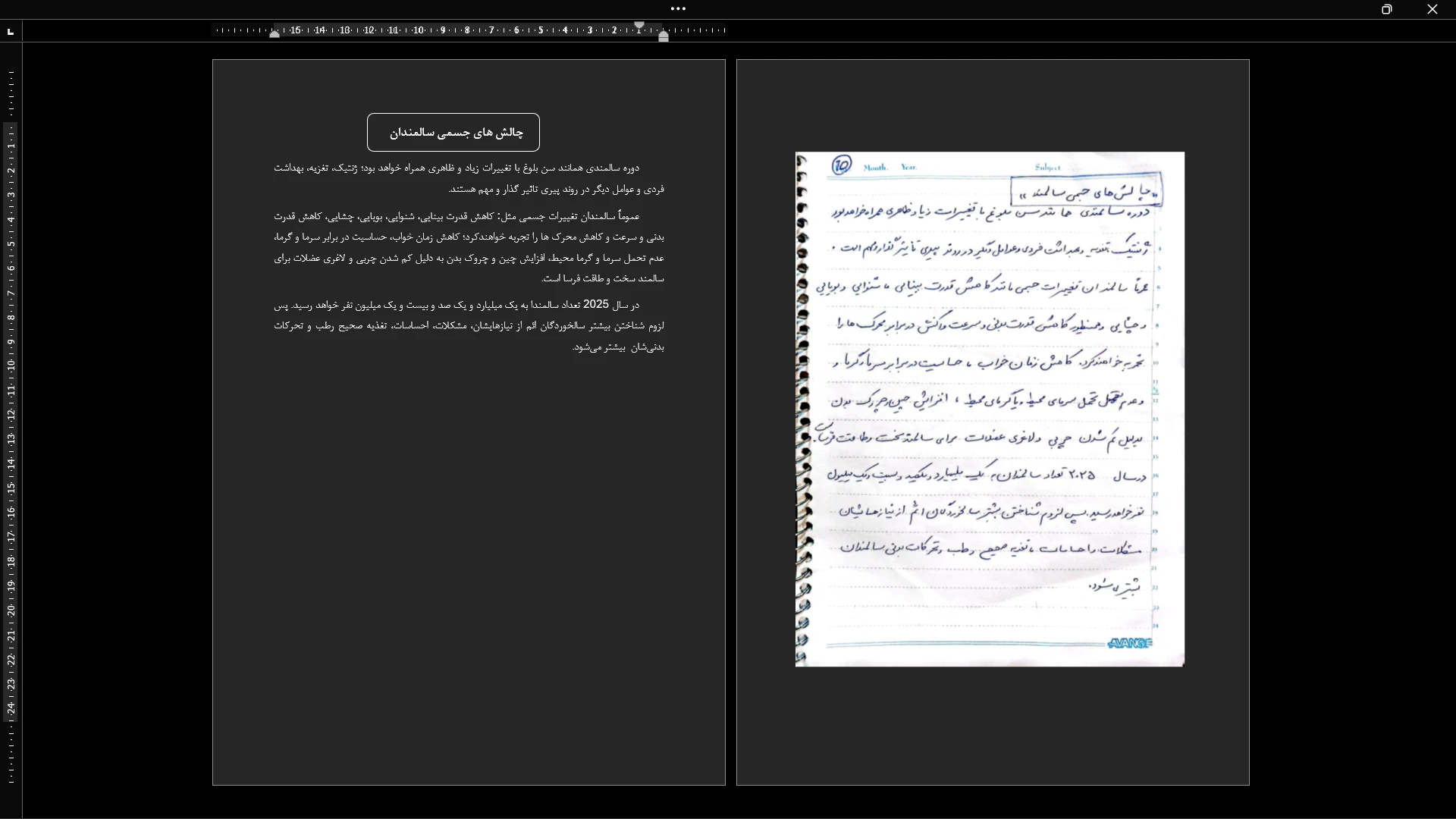Image resolution: width=1456 pixels, height=819 pixels.
Task: Click the 20 mark on vertical ruler
Action: [x=11, y=610]
